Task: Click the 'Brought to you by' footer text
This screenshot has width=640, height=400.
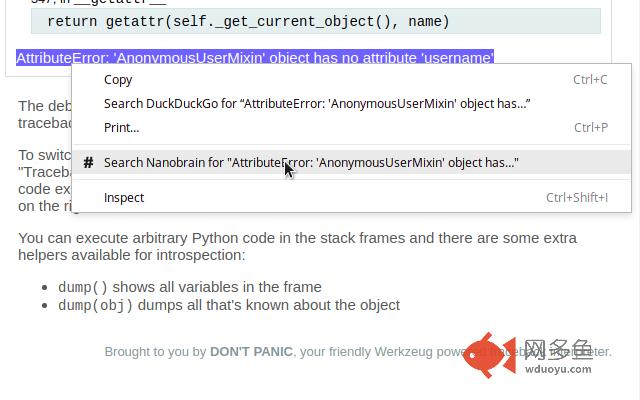Action: pyautogui.click(x=155, y=352)
